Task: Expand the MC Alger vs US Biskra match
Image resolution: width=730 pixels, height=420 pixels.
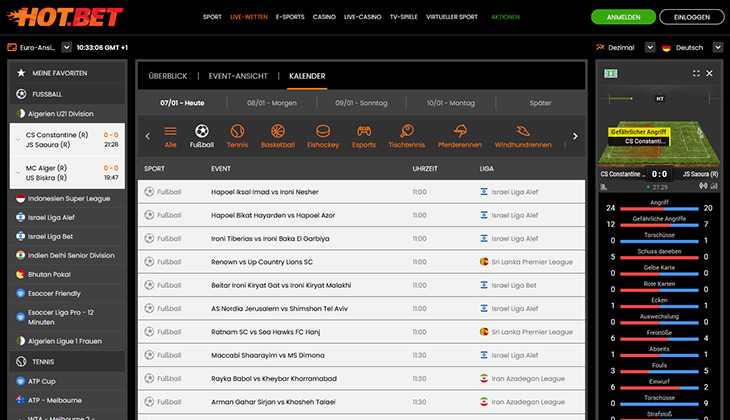Action: [18, 172]
